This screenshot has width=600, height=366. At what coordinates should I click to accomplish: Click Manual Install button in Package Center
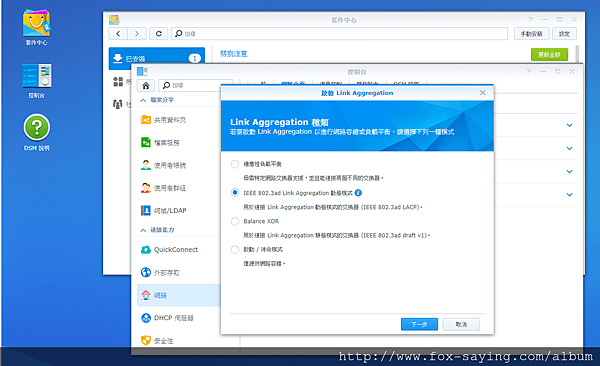tap(531, 34)
